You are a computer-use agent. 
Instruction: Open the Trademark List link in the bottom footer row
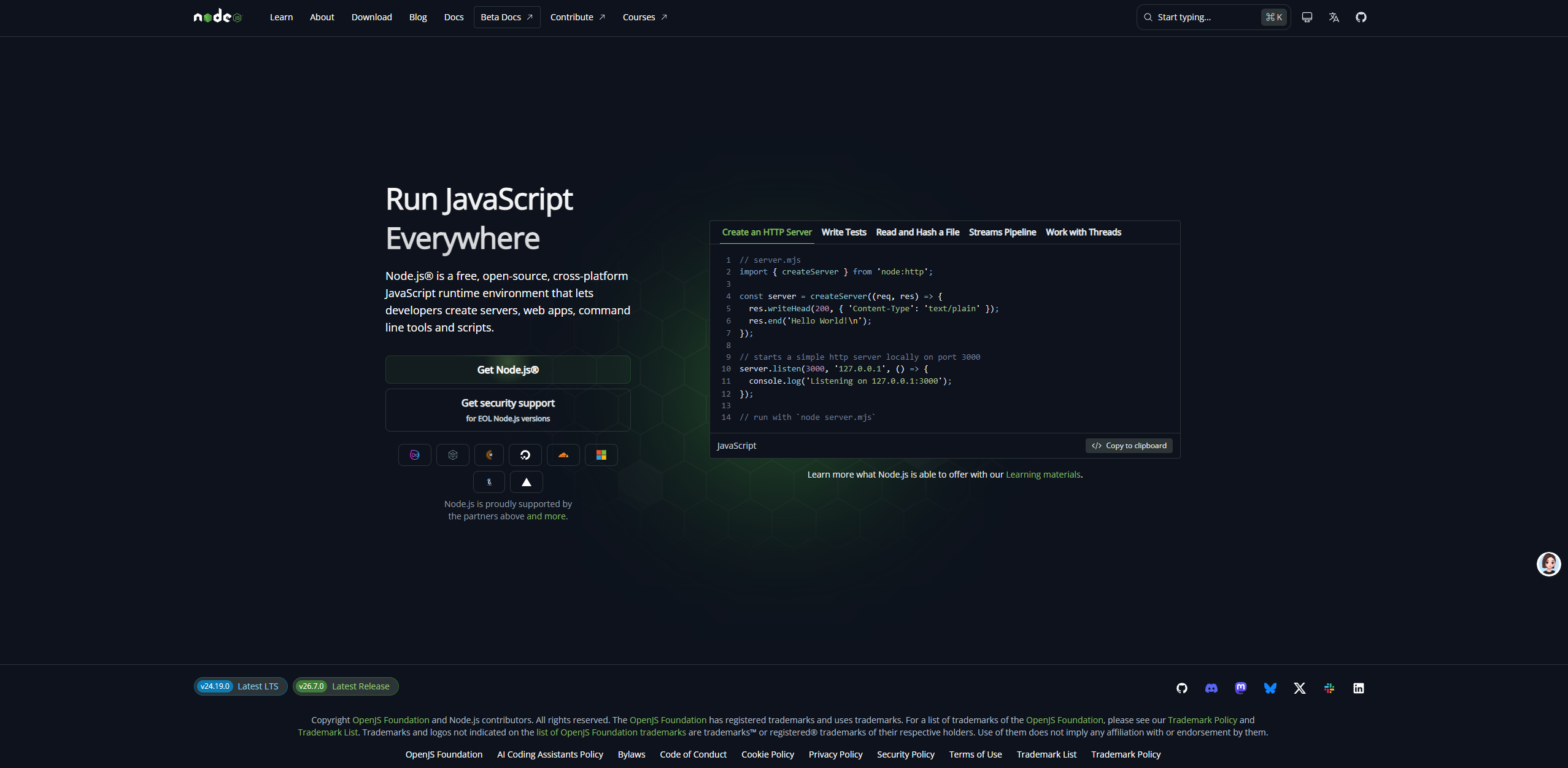point(1047,754)
